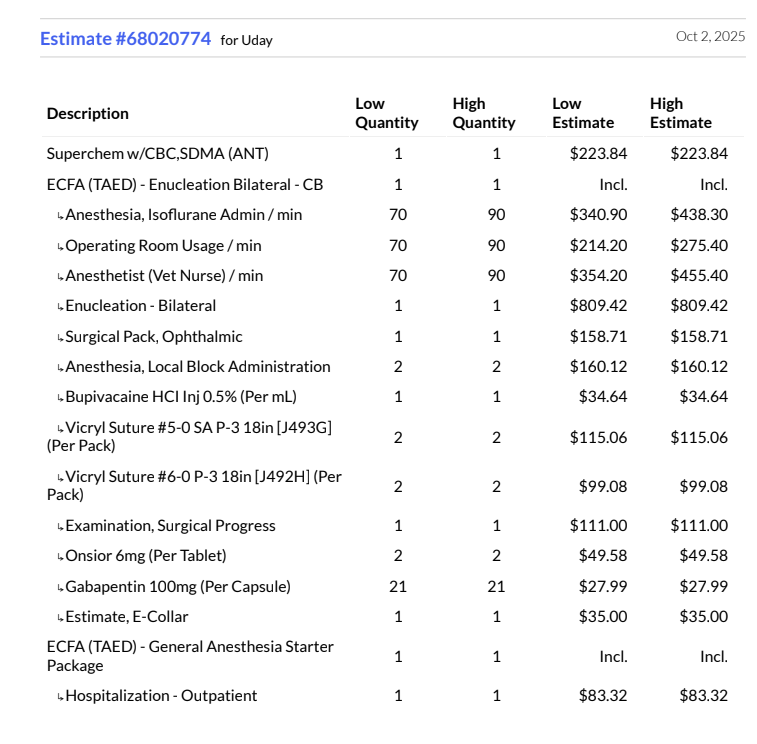Image resolution: width=757 pixels, height=744 pixels.
Task: Click sub-item arrow before Enucleation - Bilateral
Action: (x=60, y=307)
